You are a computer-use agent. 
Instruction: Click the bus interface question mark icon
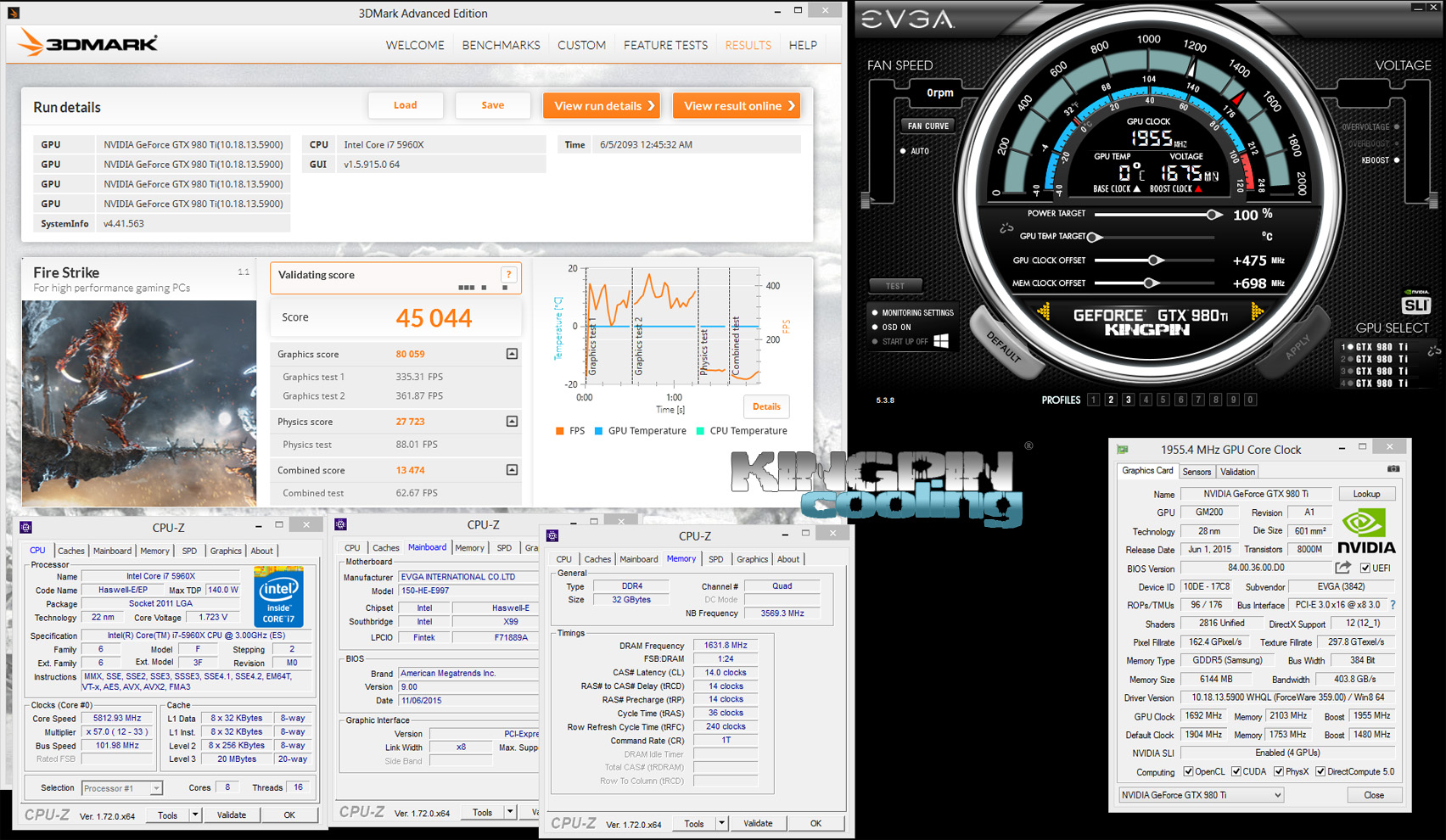coord(1393,605)
